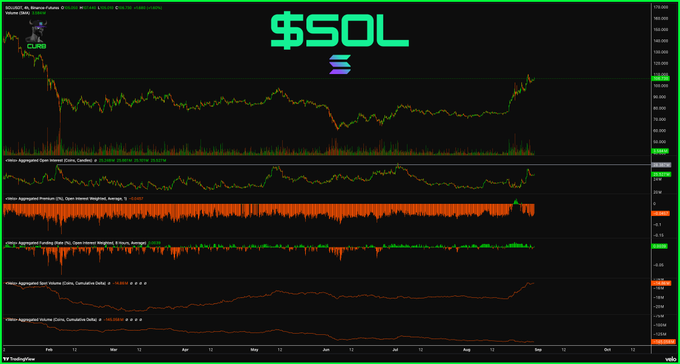The height and width of the screenshot is (364, 680).
Task: Click the 0.0039 value in Funding legend
Action: (154, 243)
